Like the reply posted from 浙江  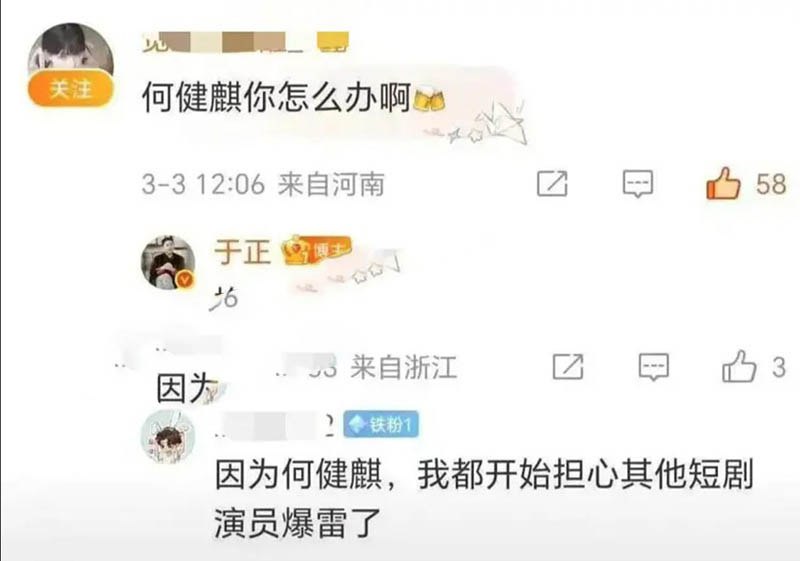(x=739, y=367)
